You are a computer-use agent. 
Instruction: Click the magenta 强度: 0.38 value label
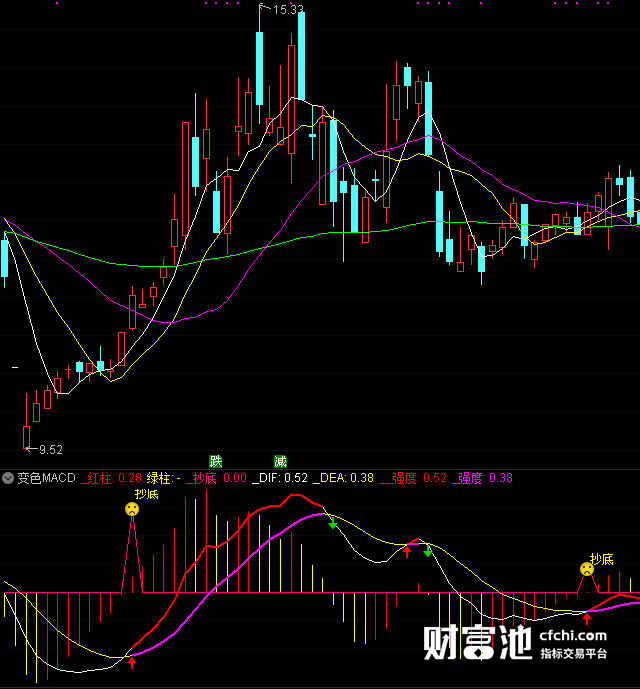(482, 478)
